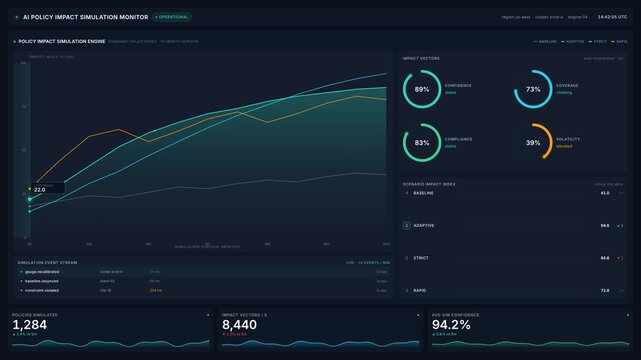Click the COVERAGE gauge label
The image size is (641, 360).
[567, 85]
